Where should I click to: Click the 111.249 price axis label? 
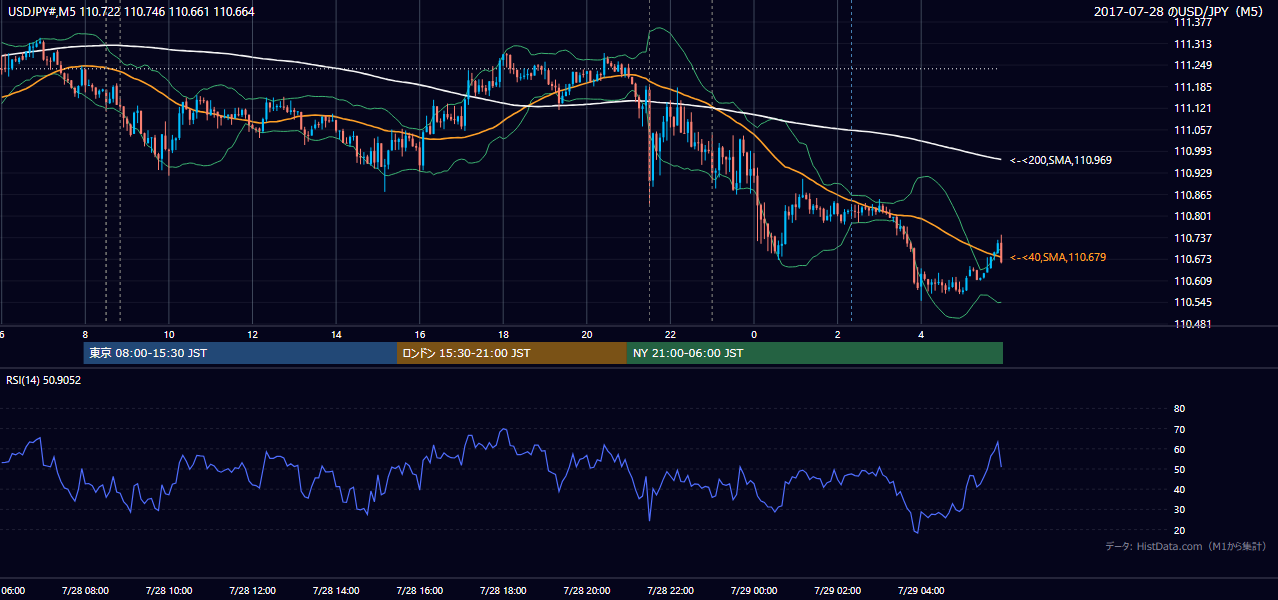click(x=1193, y=66)
